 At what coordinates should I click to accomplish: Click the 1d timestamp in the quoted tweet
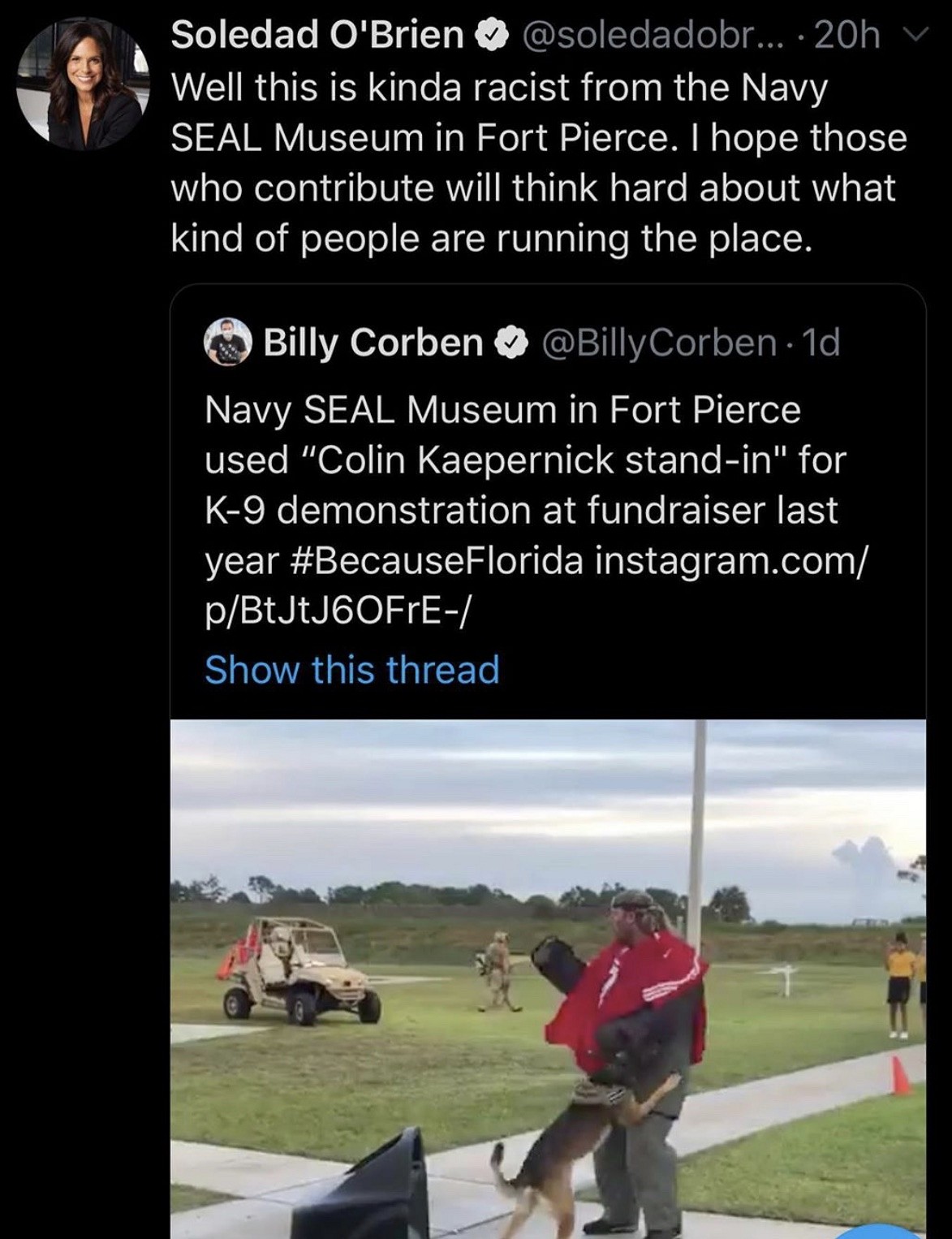point(821,343)
